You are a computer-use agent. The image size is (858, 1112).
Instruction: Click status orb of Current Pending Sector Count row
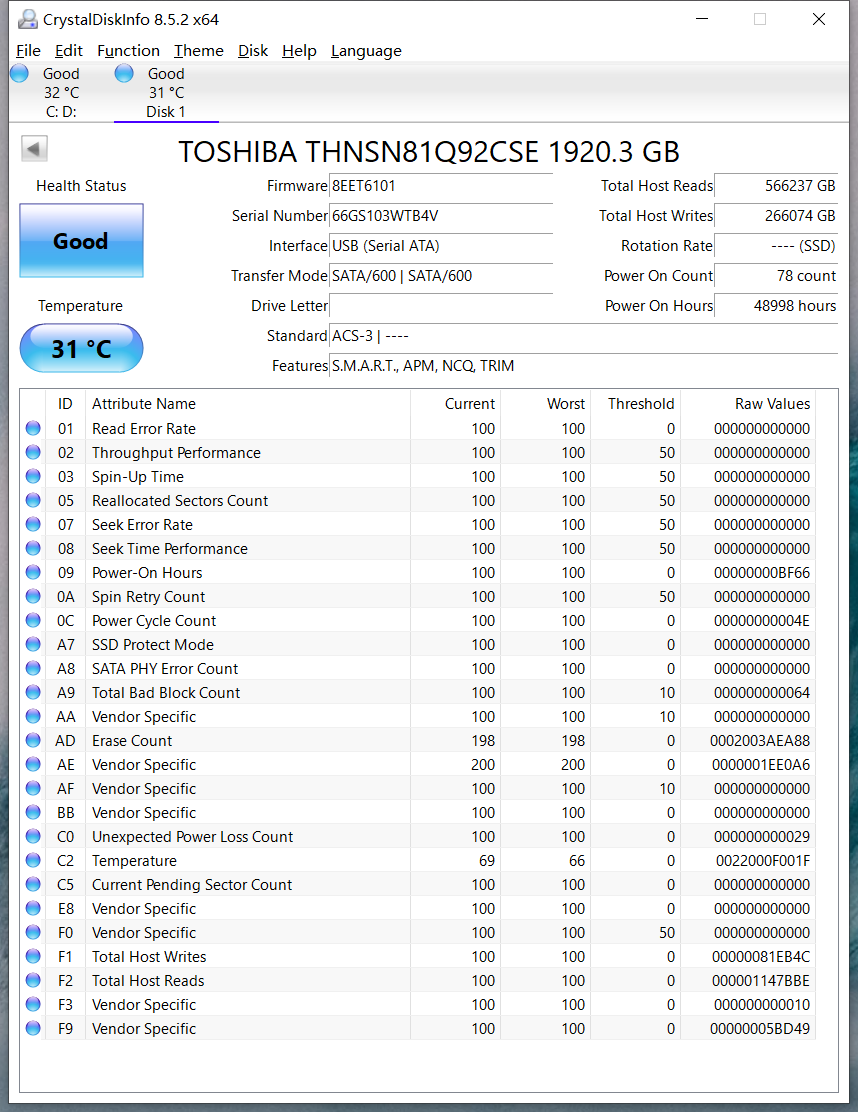(x=33, y=884)
